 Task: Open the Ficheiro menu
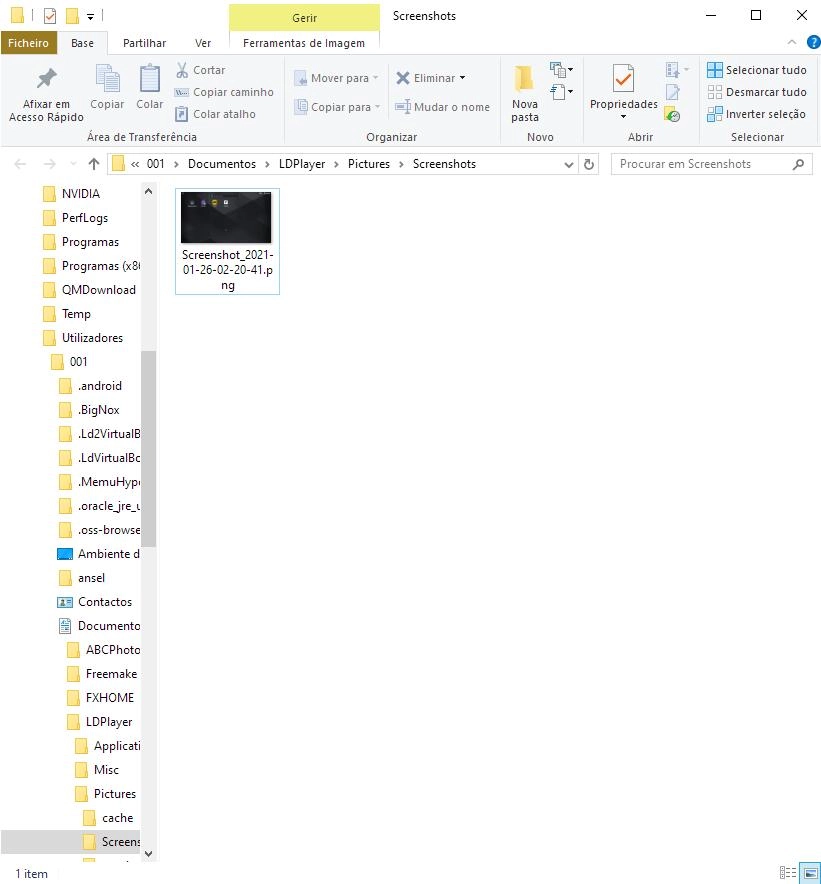click(28, 43)
